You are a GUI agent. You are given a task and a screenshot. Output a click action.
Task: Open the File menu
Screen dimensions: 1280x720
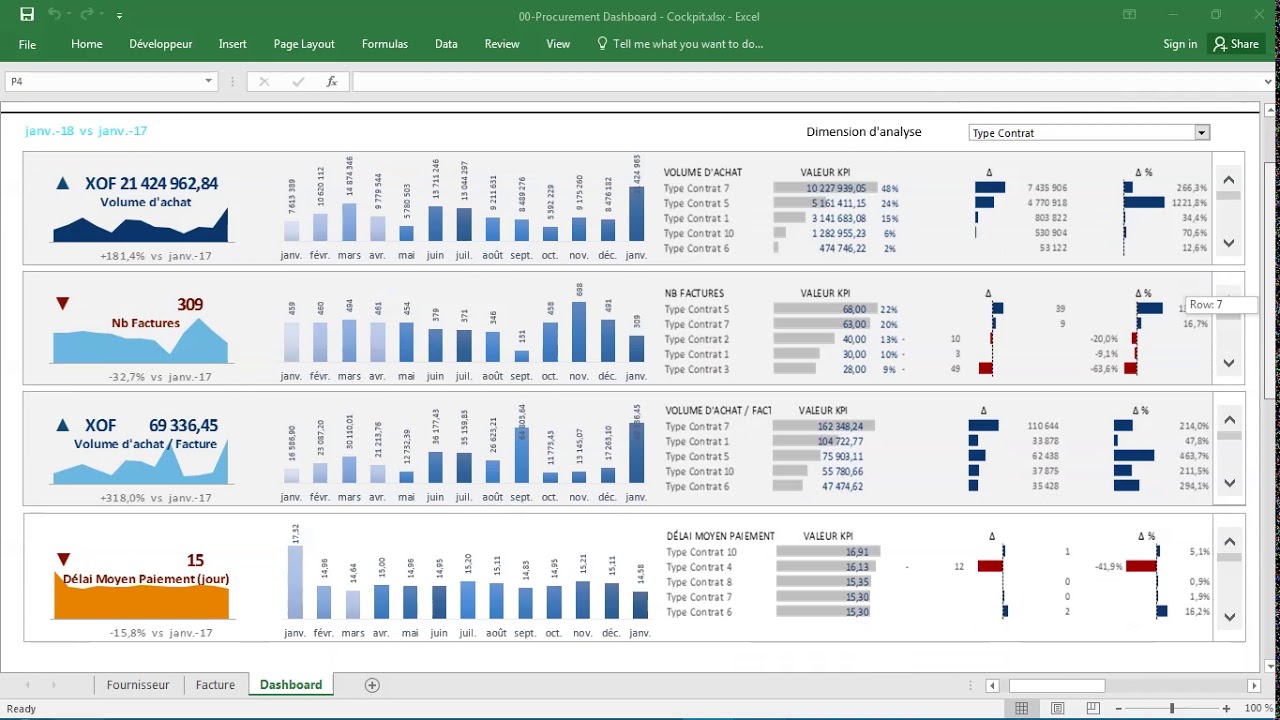(27, 44)
